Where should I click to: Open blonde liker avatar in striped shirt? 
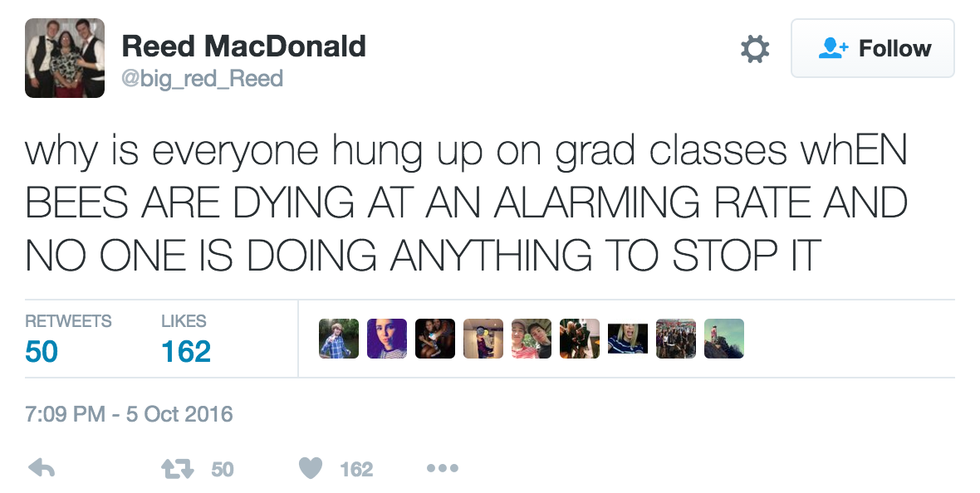[x=628, y=339]
